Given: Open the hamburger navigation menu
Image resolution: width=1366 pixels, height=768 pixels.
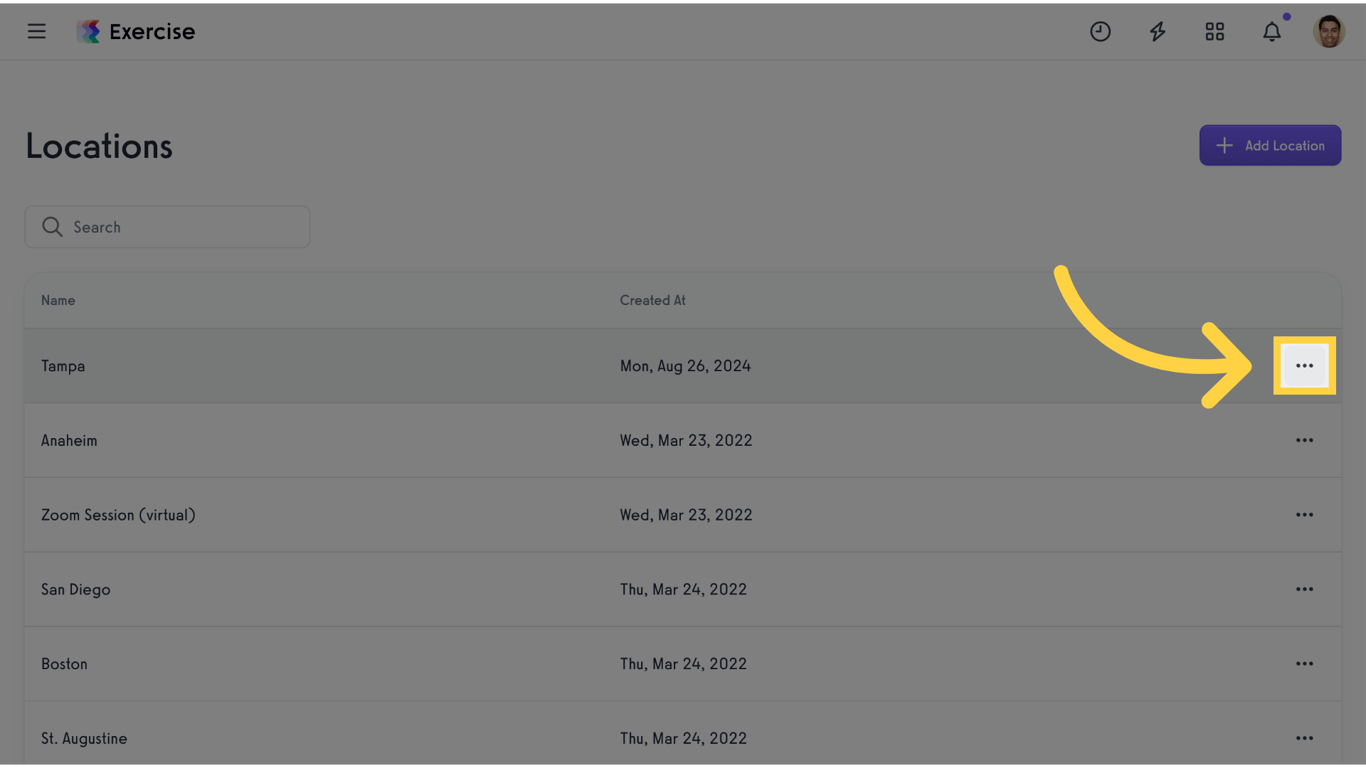Looking at the screenshot, I should point(37,32).
